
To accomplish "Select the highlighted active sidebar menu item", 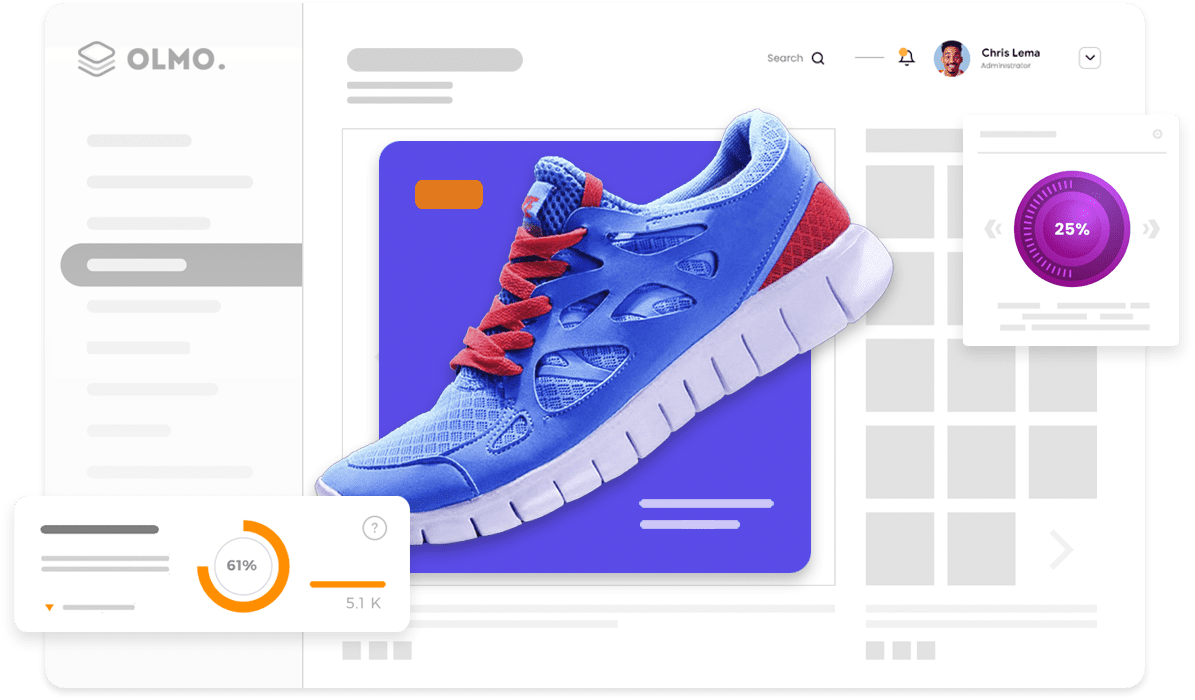I will tap(181, 265).
